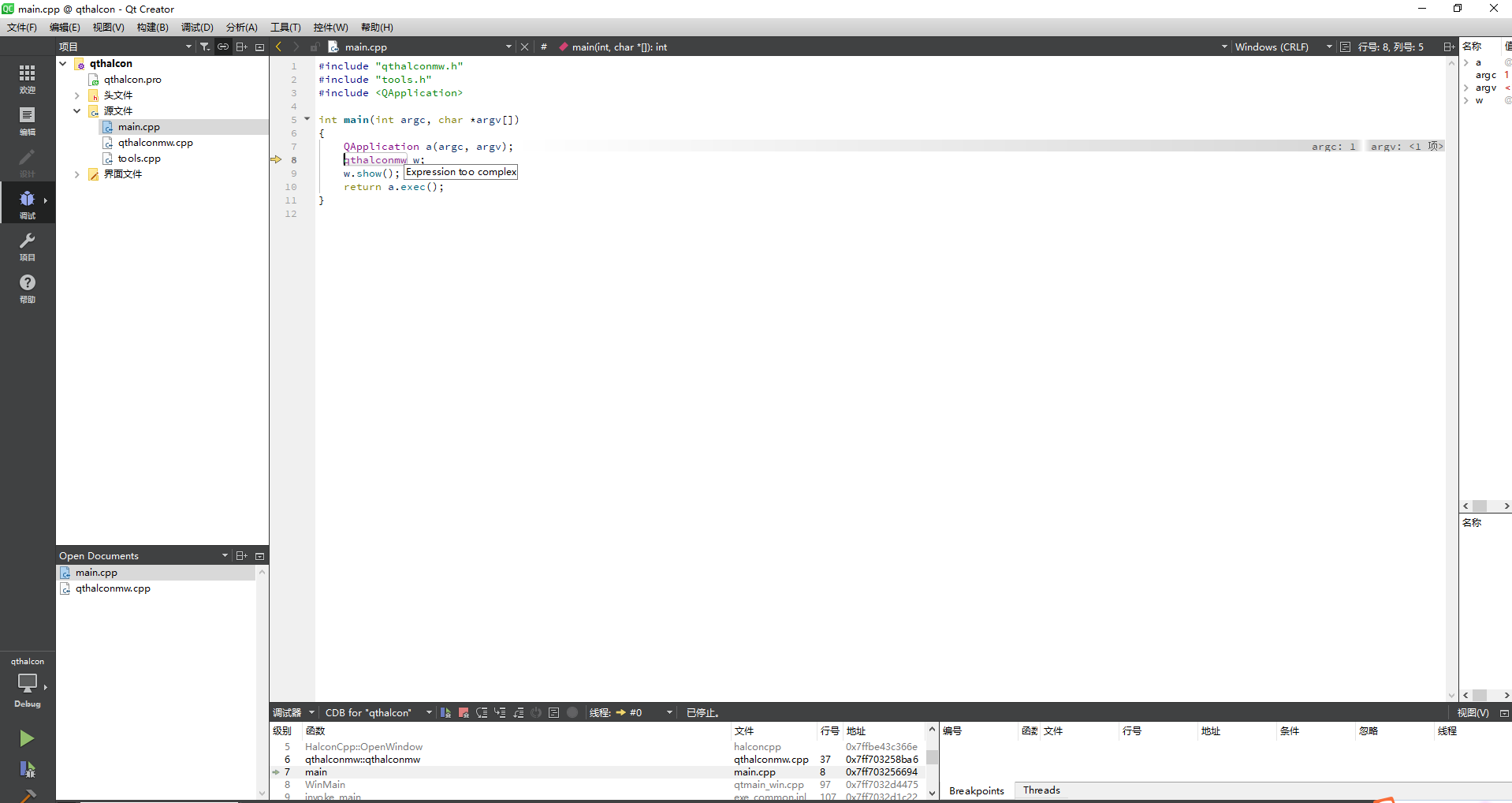Viewport: 1512px width, 803px height.
Task: Open the qthalcon Debug kit selector
Action: pyautogui.click(x=28, y=683)
